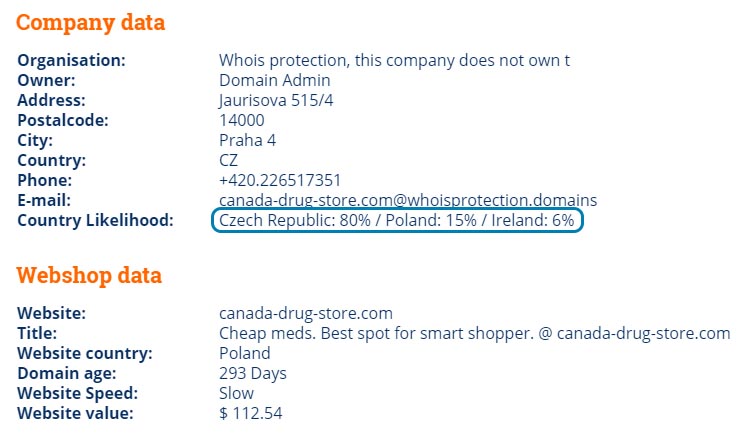Viewport: 745px width, 435px height.
Task: Click the 14000 postalcode value
Action: click(242, 120)
